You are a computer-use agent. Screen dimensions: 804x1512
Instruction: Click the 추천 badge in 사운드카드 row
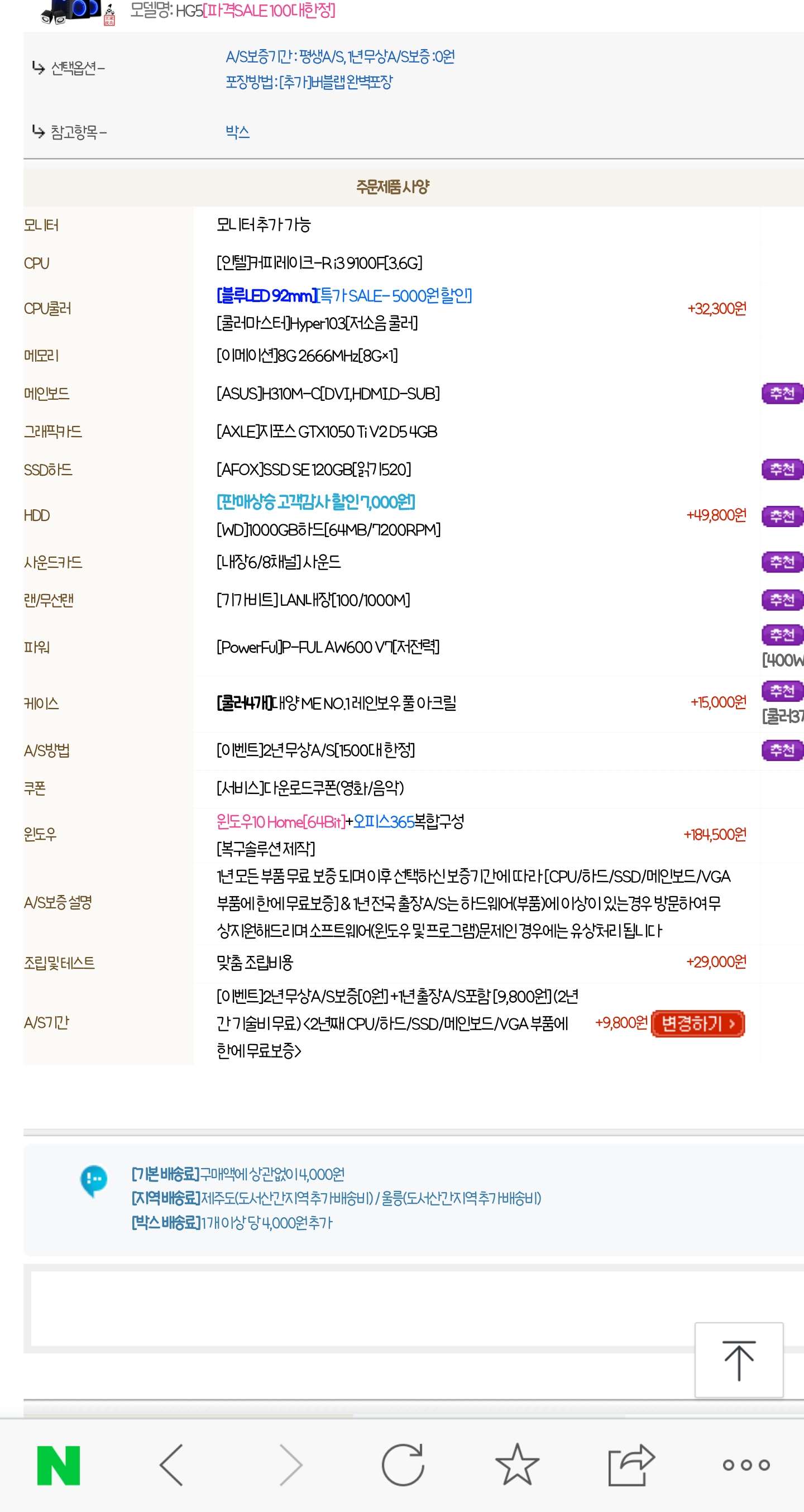(x=782, y=562)
